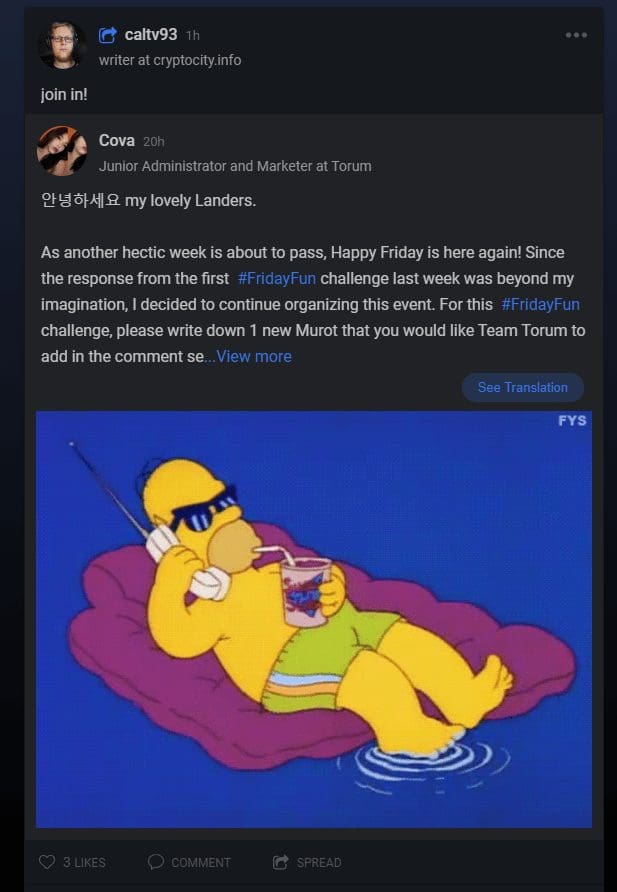The height and width of the screenshot is (892, 617).
Task: Click the See Translation button
Action: 523,387
